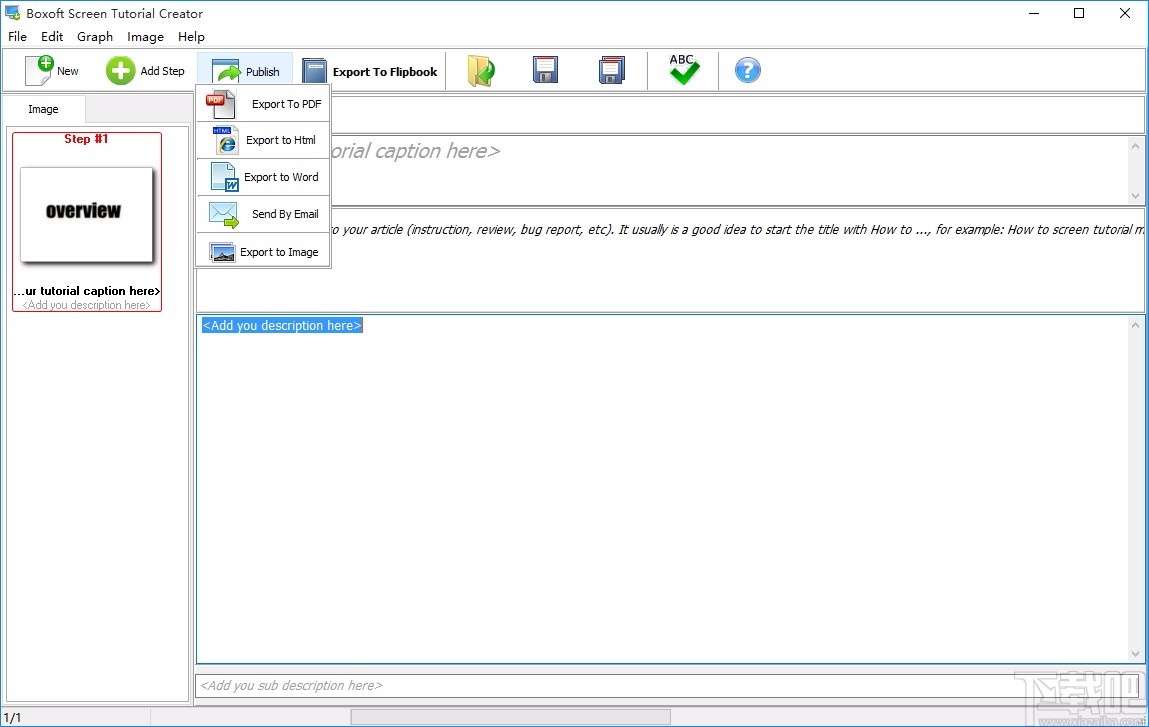1149x727 pixels.
Task: Create a new tutorial project
Action: [x=52, y=70]
